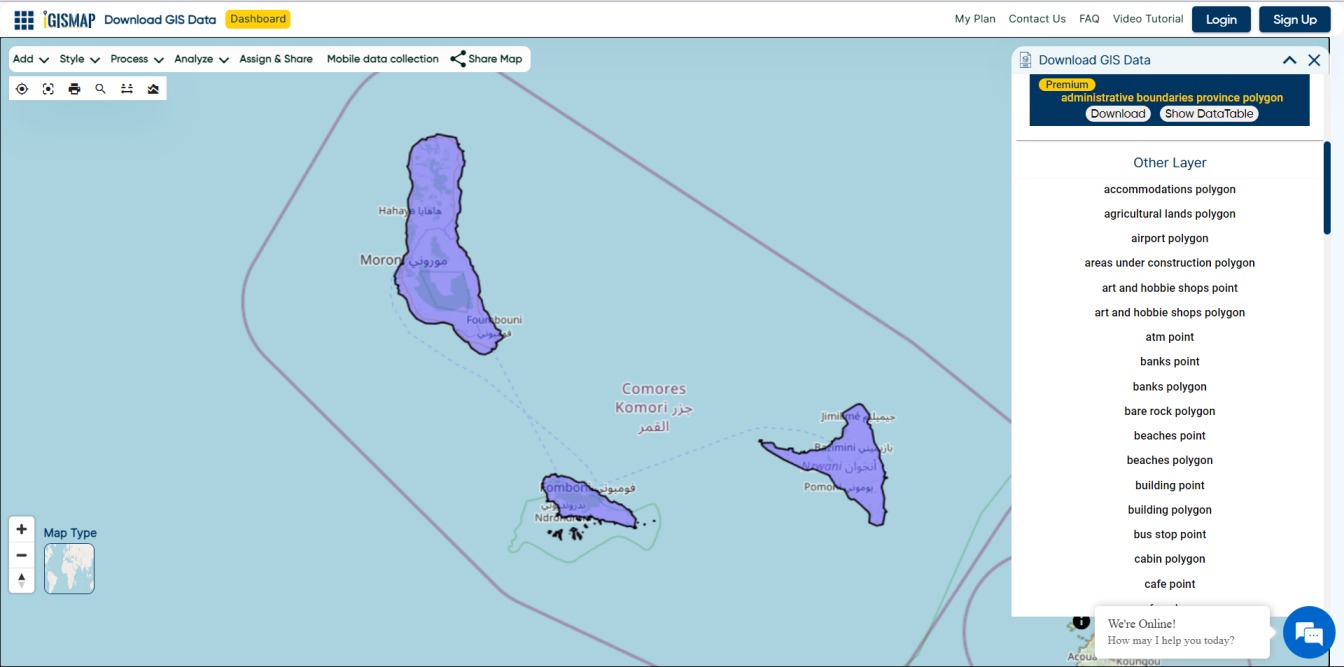Click the Download button for province boundaries
Screen dimensions: 1344x667
tap(1118, 113)
